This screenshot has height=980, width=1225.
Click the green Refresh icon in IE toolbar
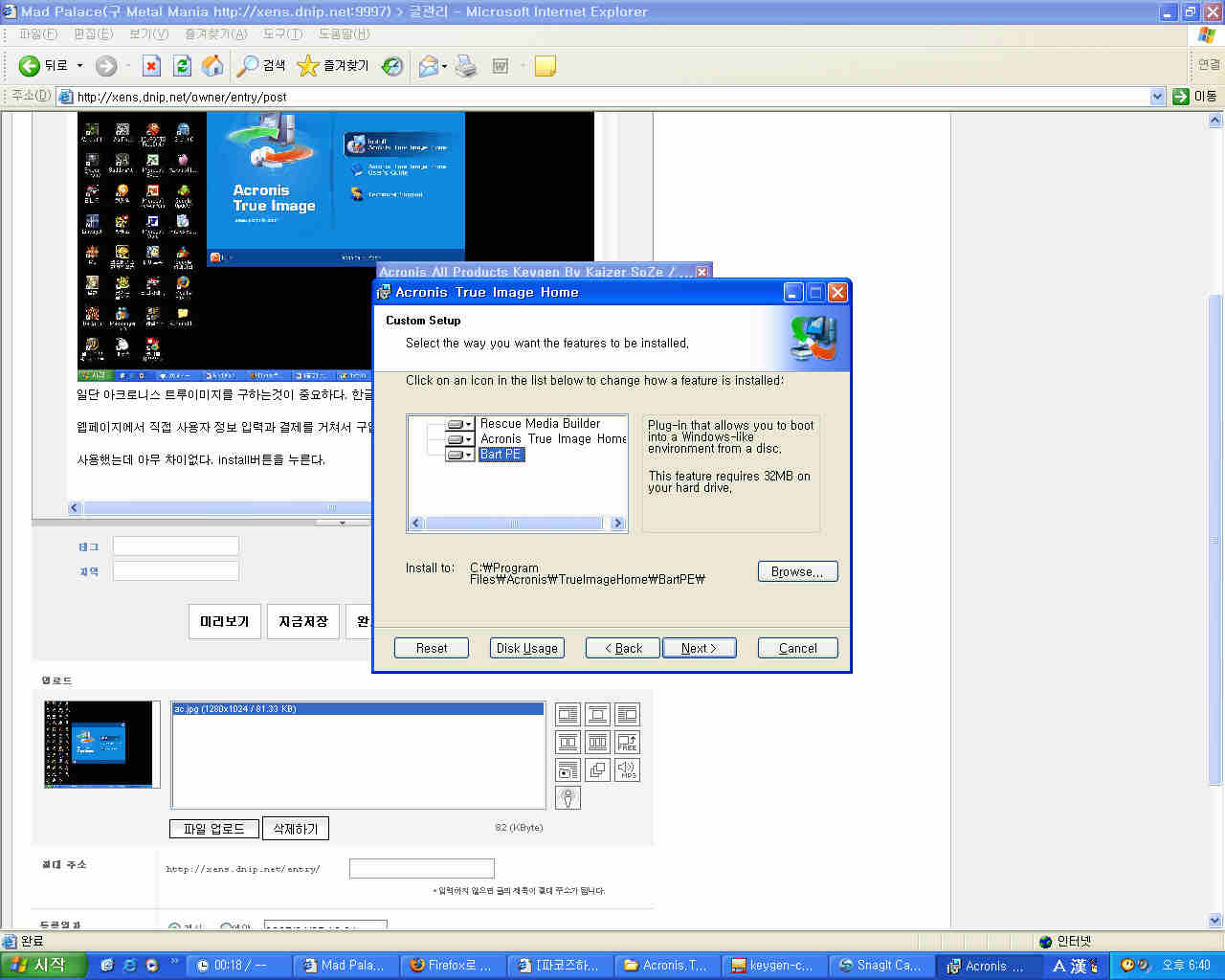click(182, 66)
